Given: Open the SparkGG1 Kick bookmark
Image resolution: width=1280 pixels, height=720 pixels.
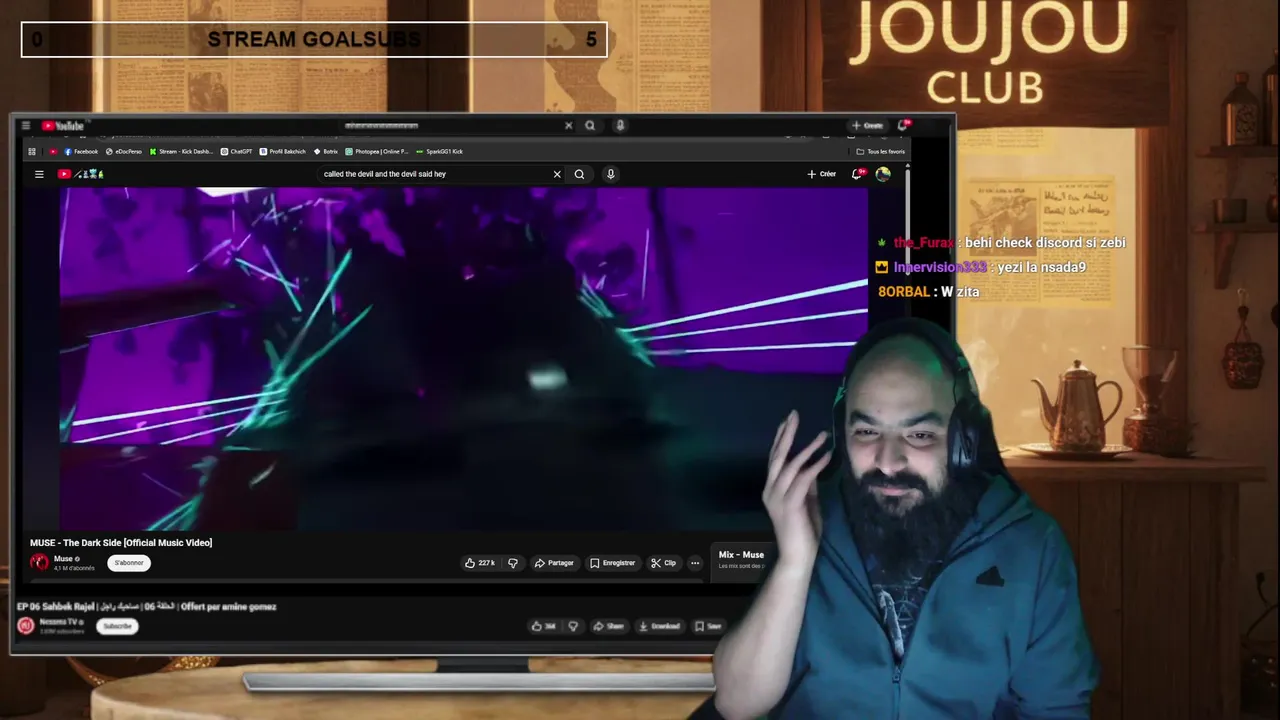Looking at the screenshot, I should pyautogui.click(x=440, y=152).
